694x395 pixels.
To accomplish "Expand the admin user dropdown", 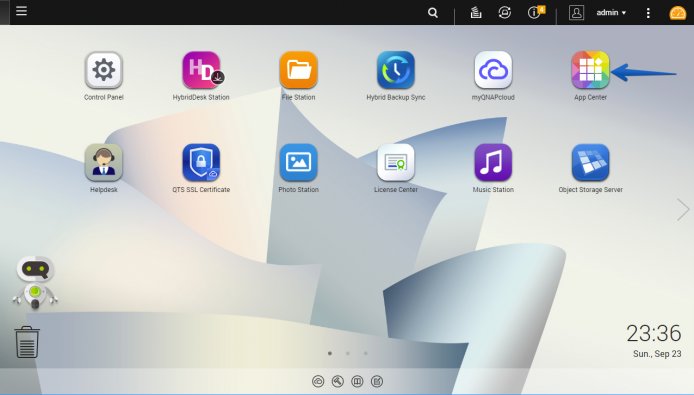I will (611, 12).
